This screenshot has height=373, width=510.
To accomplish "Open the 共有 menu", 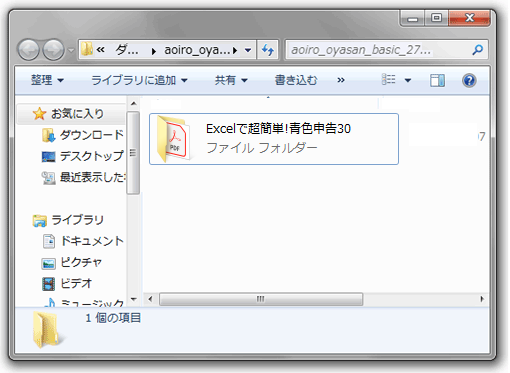I will coord(231,80).
